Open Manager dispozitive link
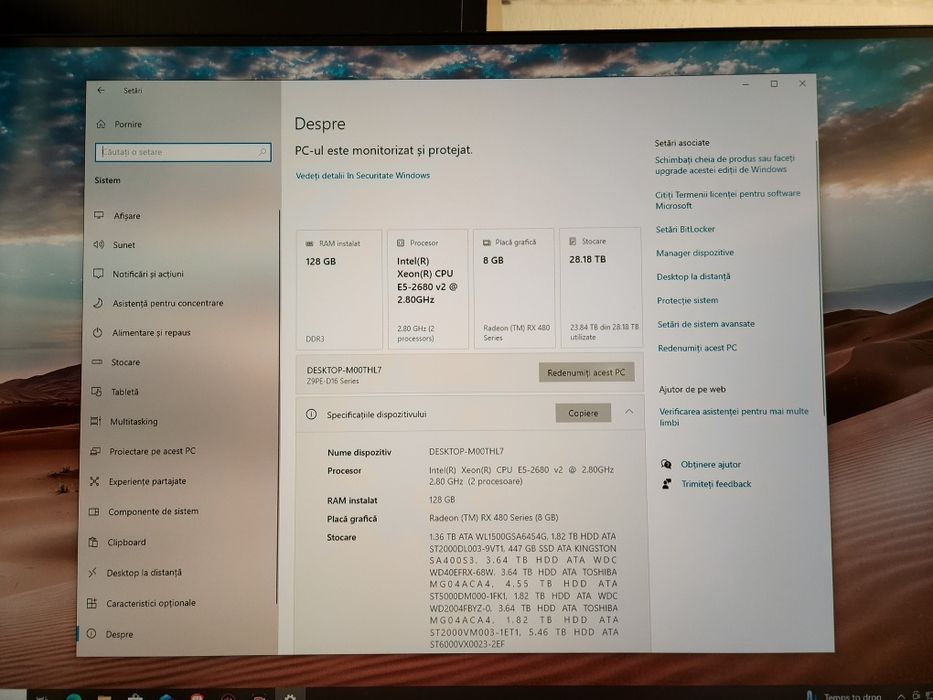The image size is (933, 700). pos(695,253)
